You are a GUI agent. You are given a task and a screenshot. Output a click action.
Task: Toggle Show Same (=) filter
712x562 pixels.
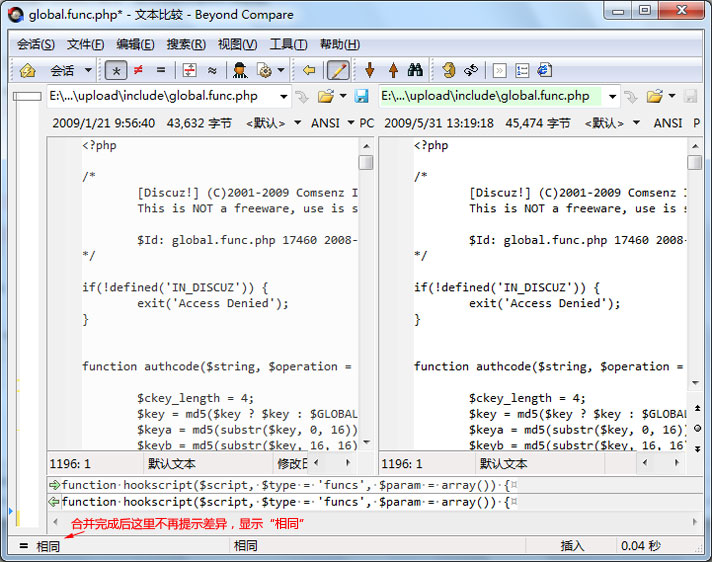(161, 70)
